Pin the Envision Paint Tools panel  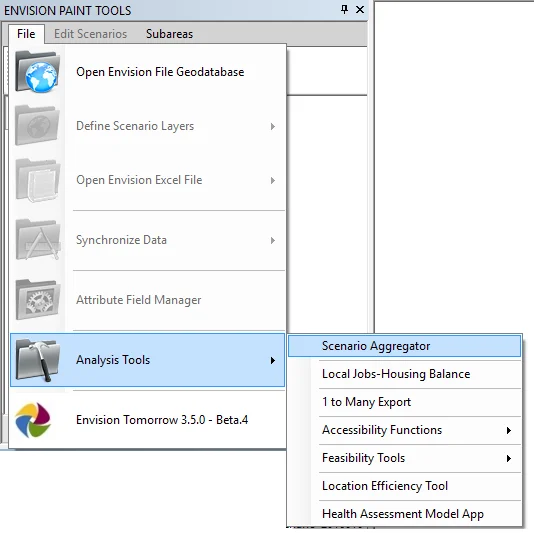coord(344,10)
